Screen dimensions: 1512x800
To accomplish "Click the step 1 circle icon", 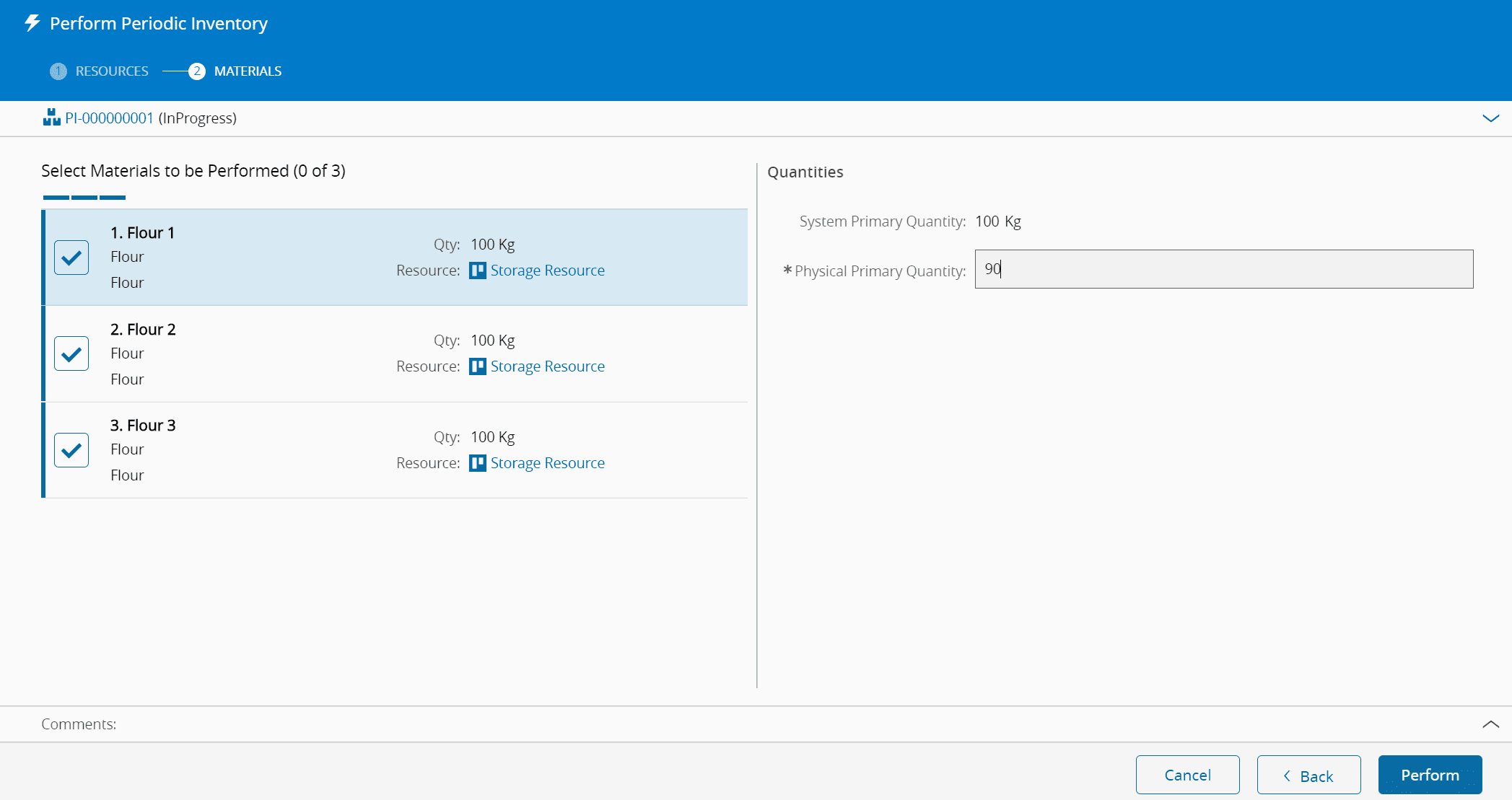I will point(58,71).
